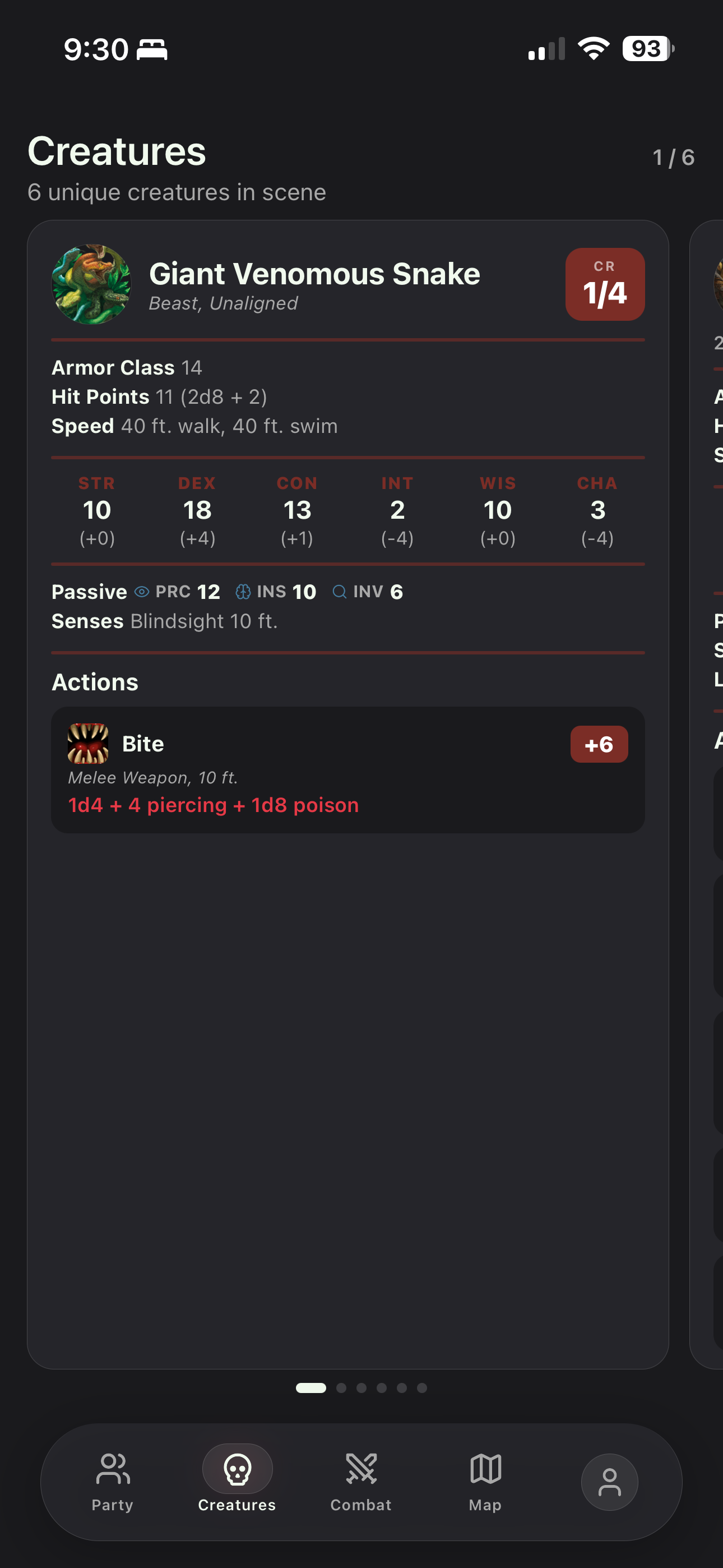The height and width of the screenshot is (1568, 723).
Task: Tap the passive Perception eye icon
Action: tap(142, 592)
